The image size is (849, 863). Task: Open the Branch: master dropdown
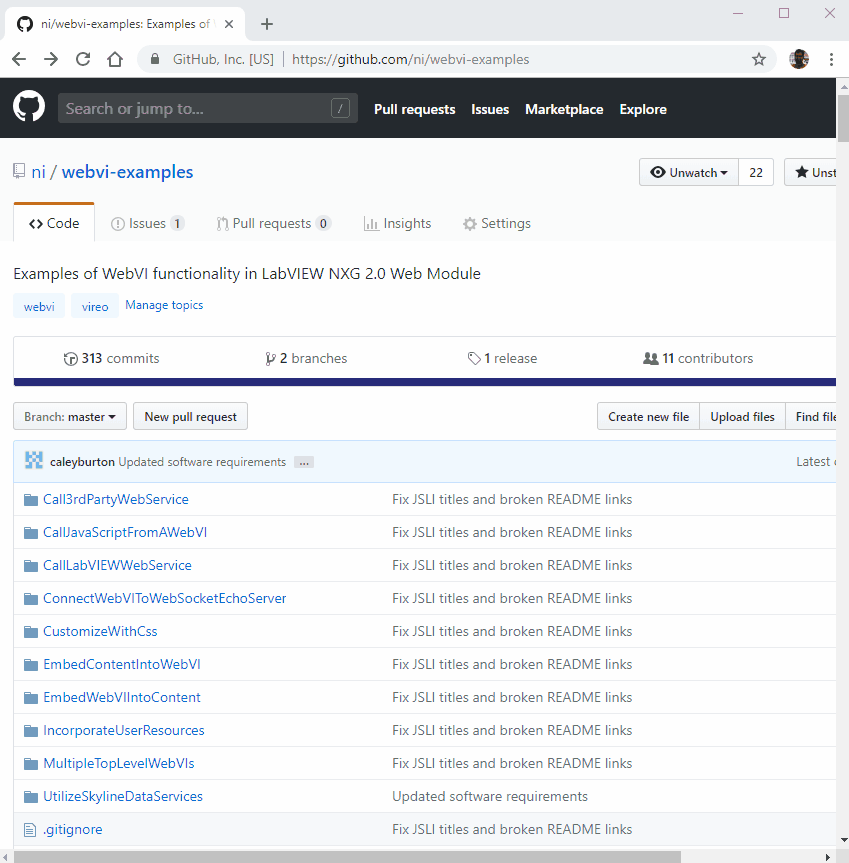click(x=70, y=417)
